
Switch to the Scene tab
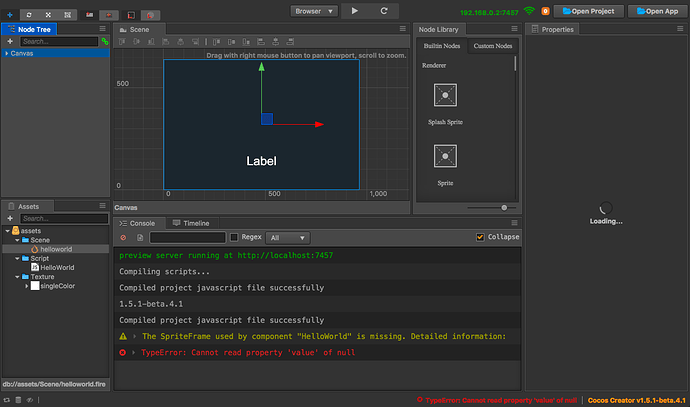[x=140, y=29]
